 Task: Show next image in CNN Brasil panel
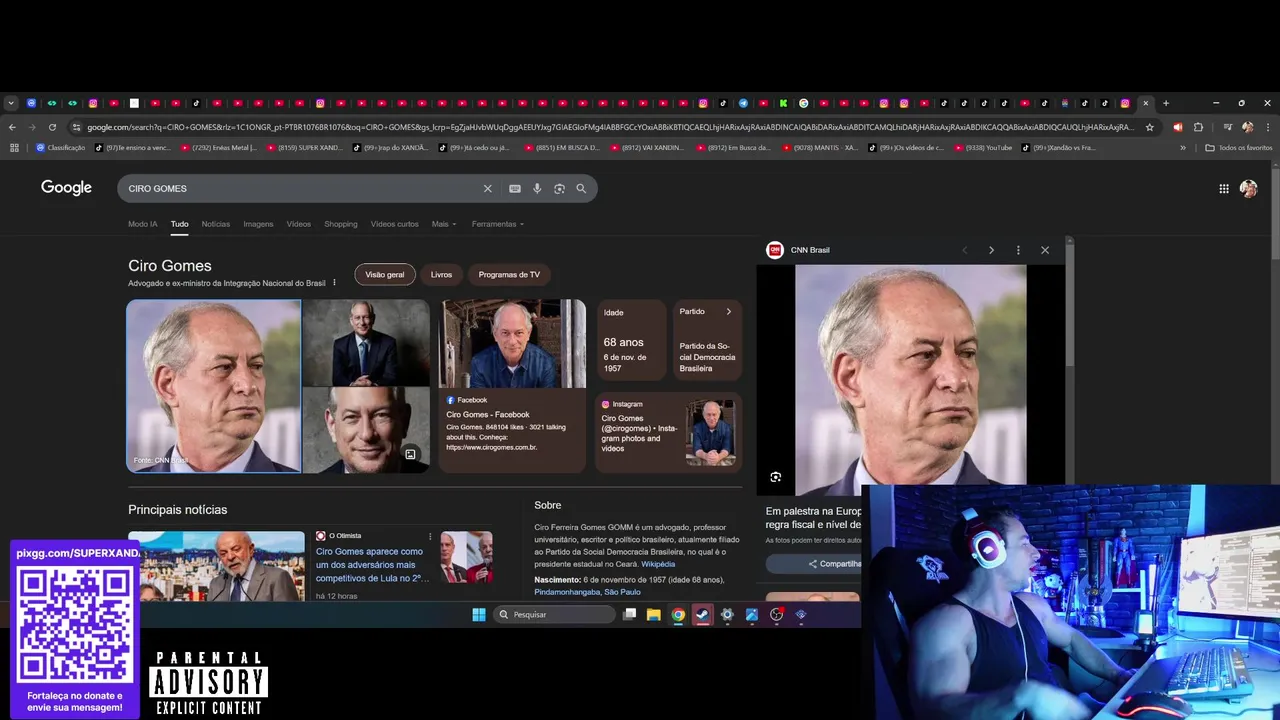(x=991, y=250)
